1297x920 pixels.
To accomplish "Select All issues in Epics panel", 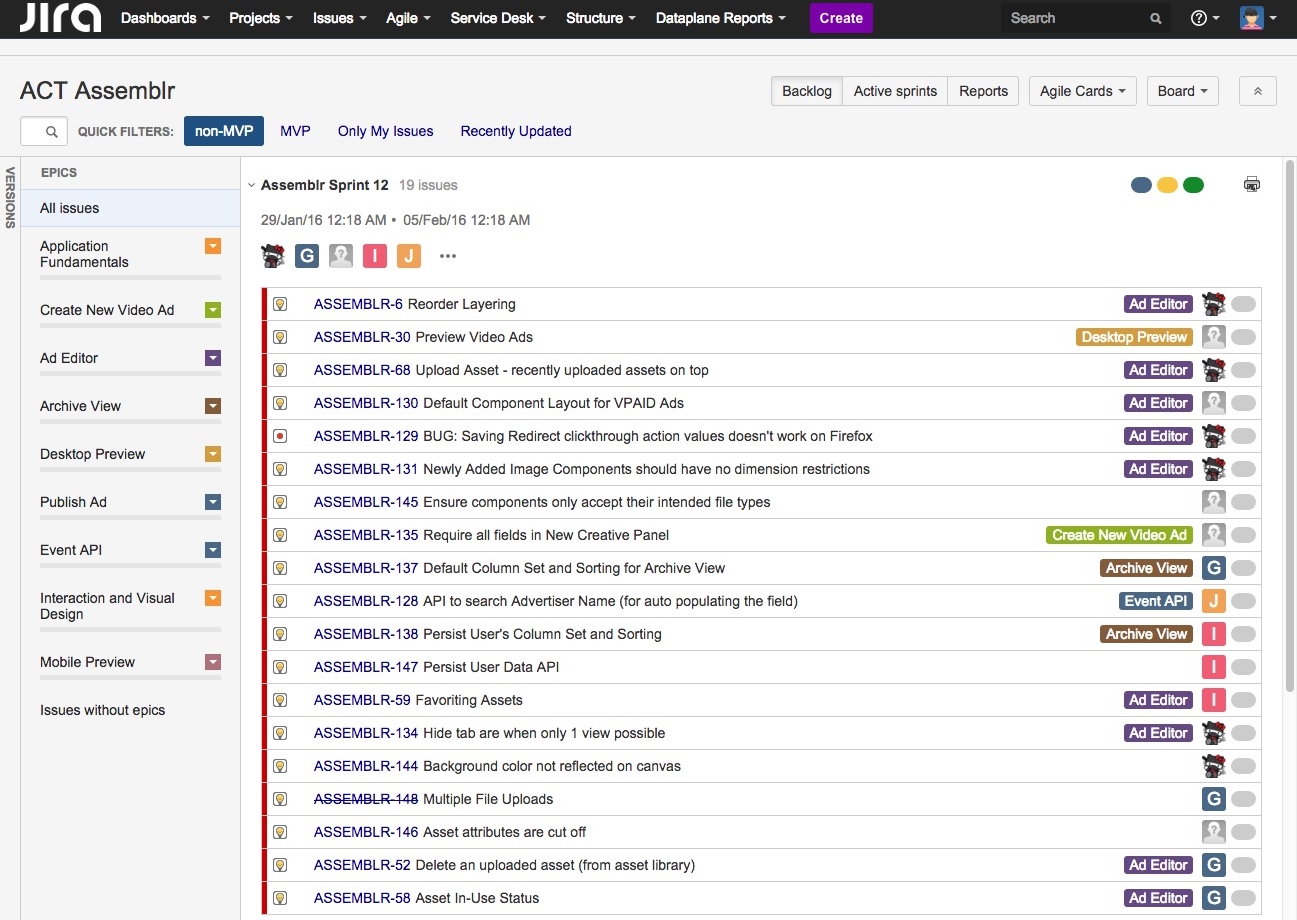I will [131, 208].
